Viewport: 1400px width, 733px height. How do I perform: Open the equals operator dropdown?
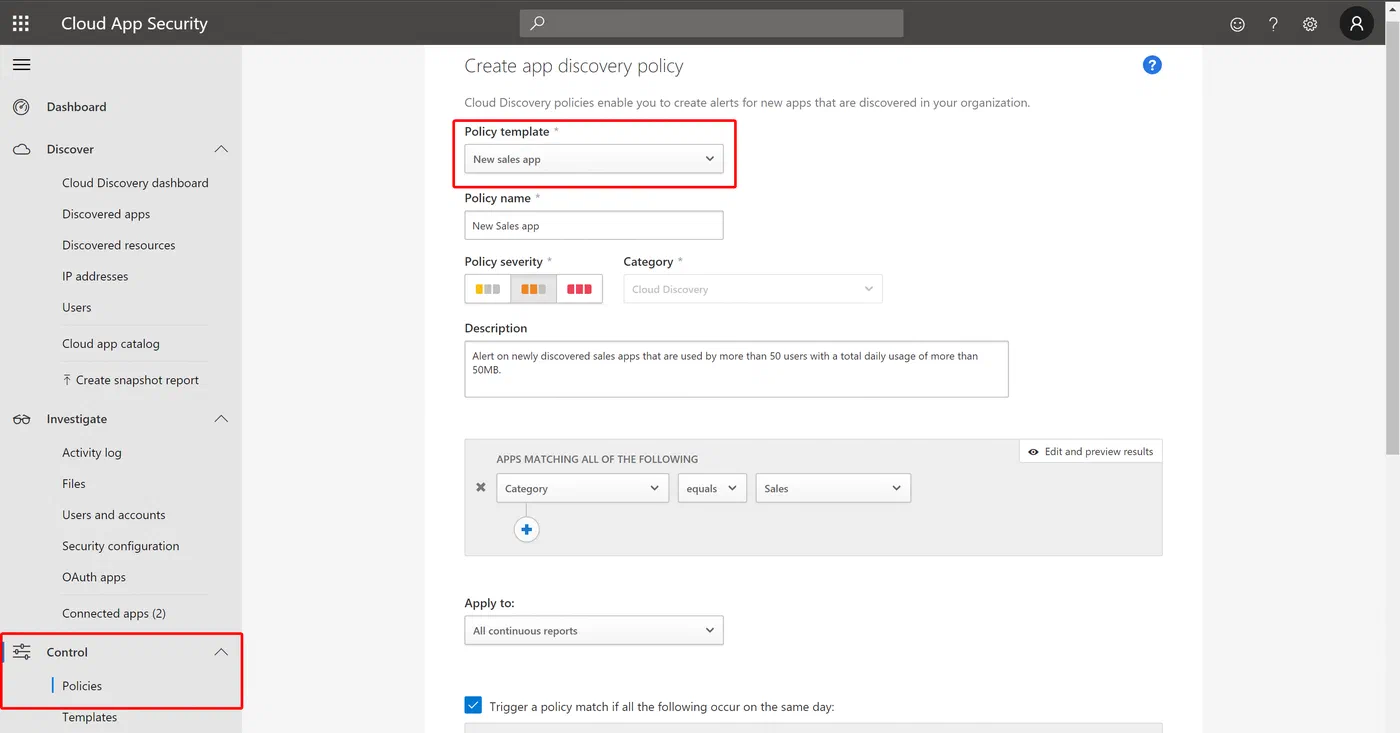click(712, 488)
